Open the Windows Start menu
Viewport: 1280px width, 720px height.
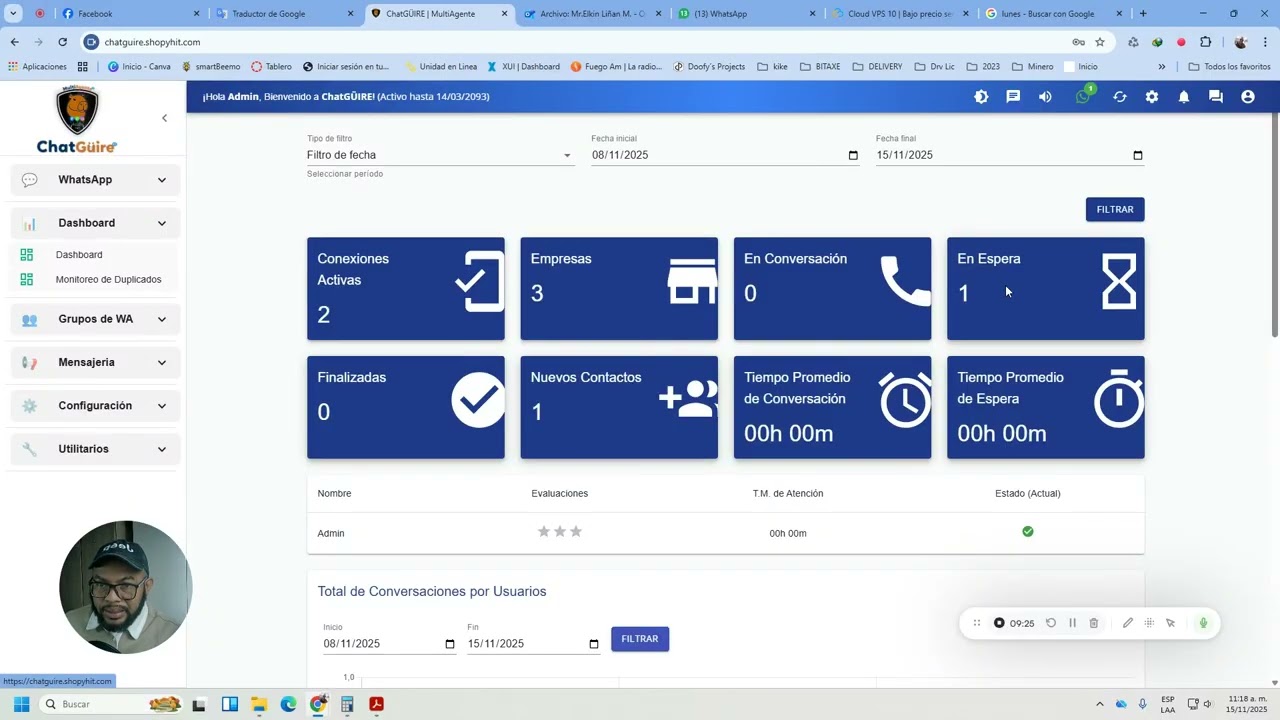coord(21,704)
